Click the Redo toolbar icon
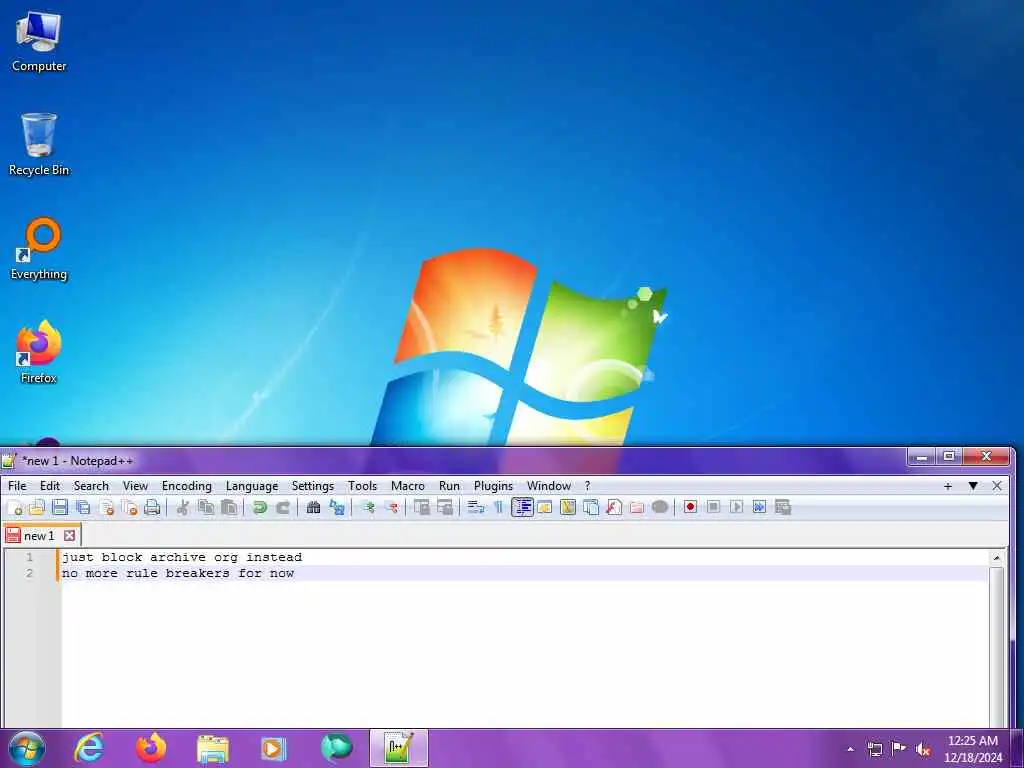The width and height of the screenshot is (1024, 768). (x=283, y=507)
